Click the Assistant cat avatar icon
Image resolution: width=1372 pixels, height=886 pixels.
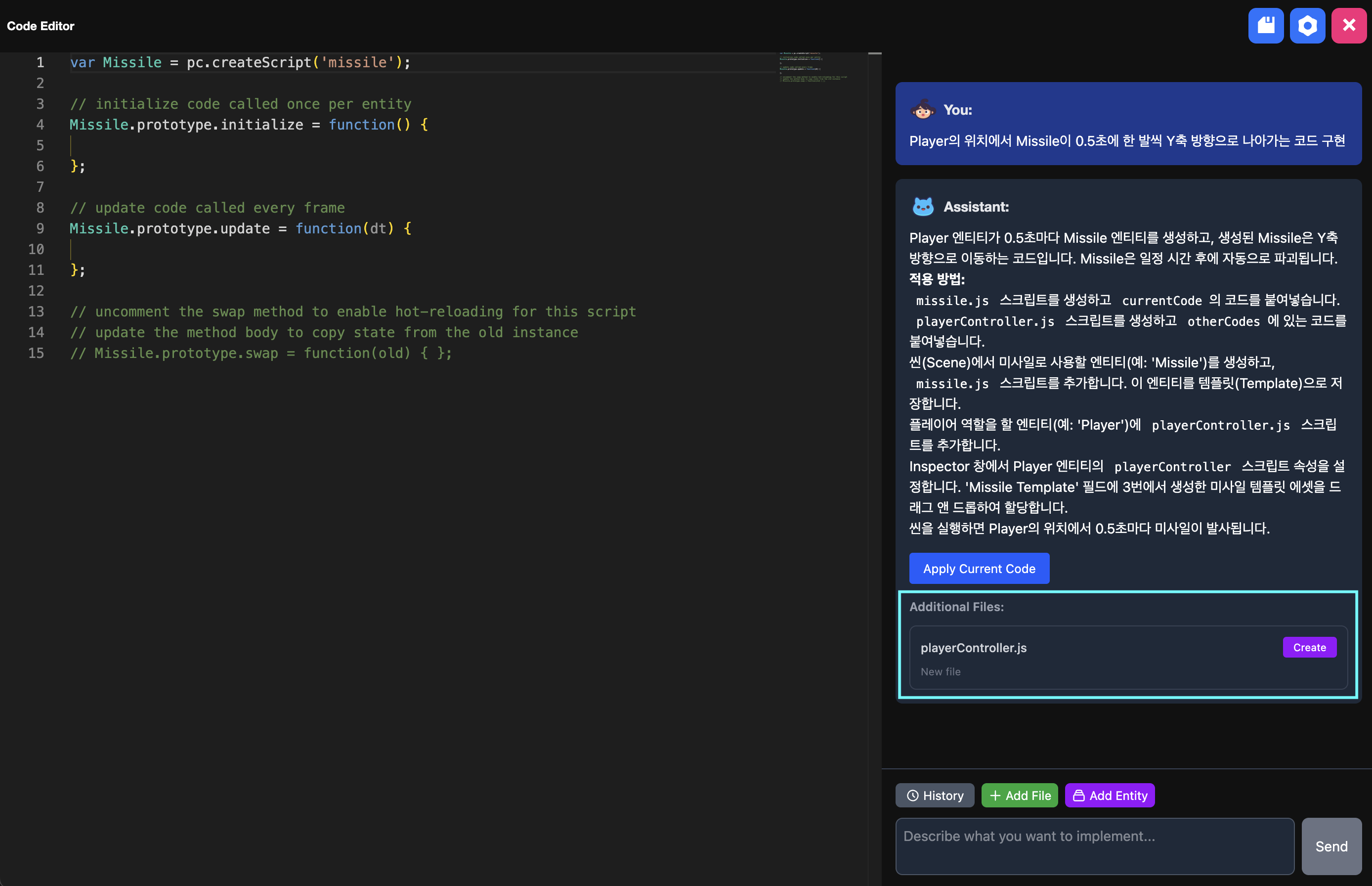(x=923, y=207)
